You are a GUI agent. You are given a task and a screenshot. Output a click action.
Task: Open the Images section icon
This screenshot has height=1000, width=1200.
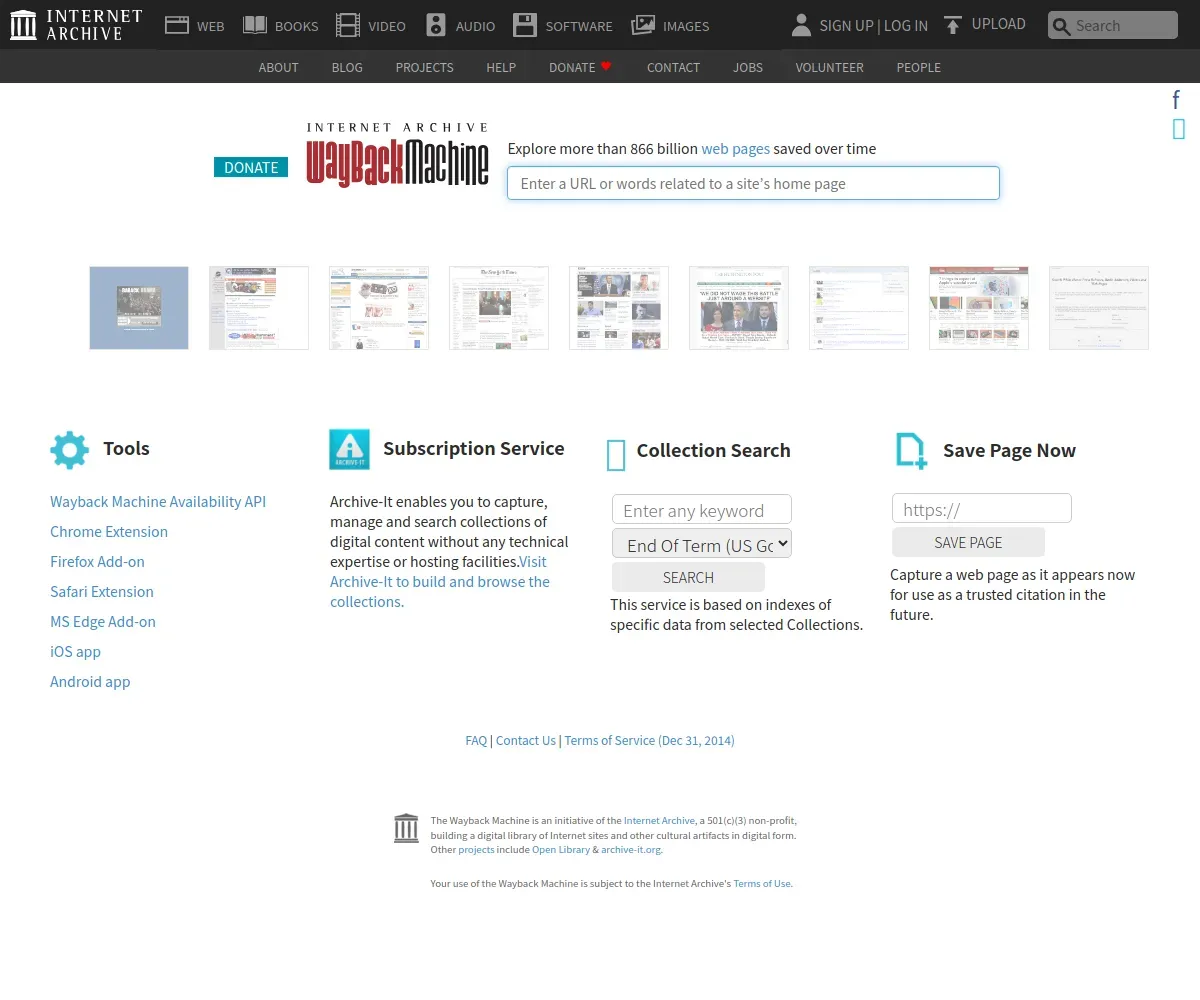pos(643,25)
